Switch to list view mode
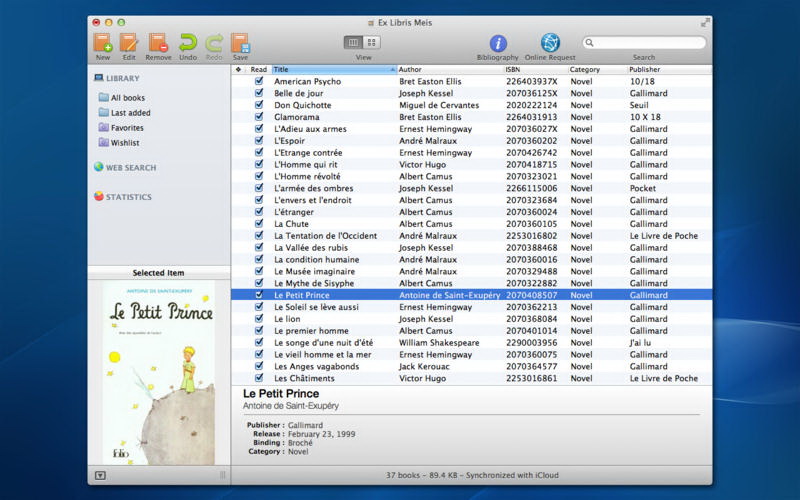 [353, 42]
